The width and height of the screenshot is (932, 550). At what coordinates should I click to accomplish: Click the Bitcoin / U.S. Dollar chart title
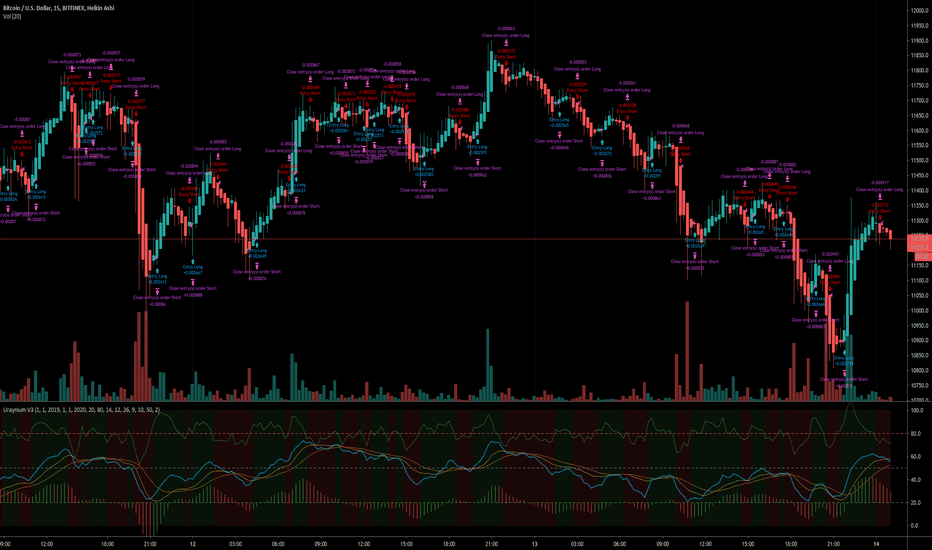click(58, 8)
